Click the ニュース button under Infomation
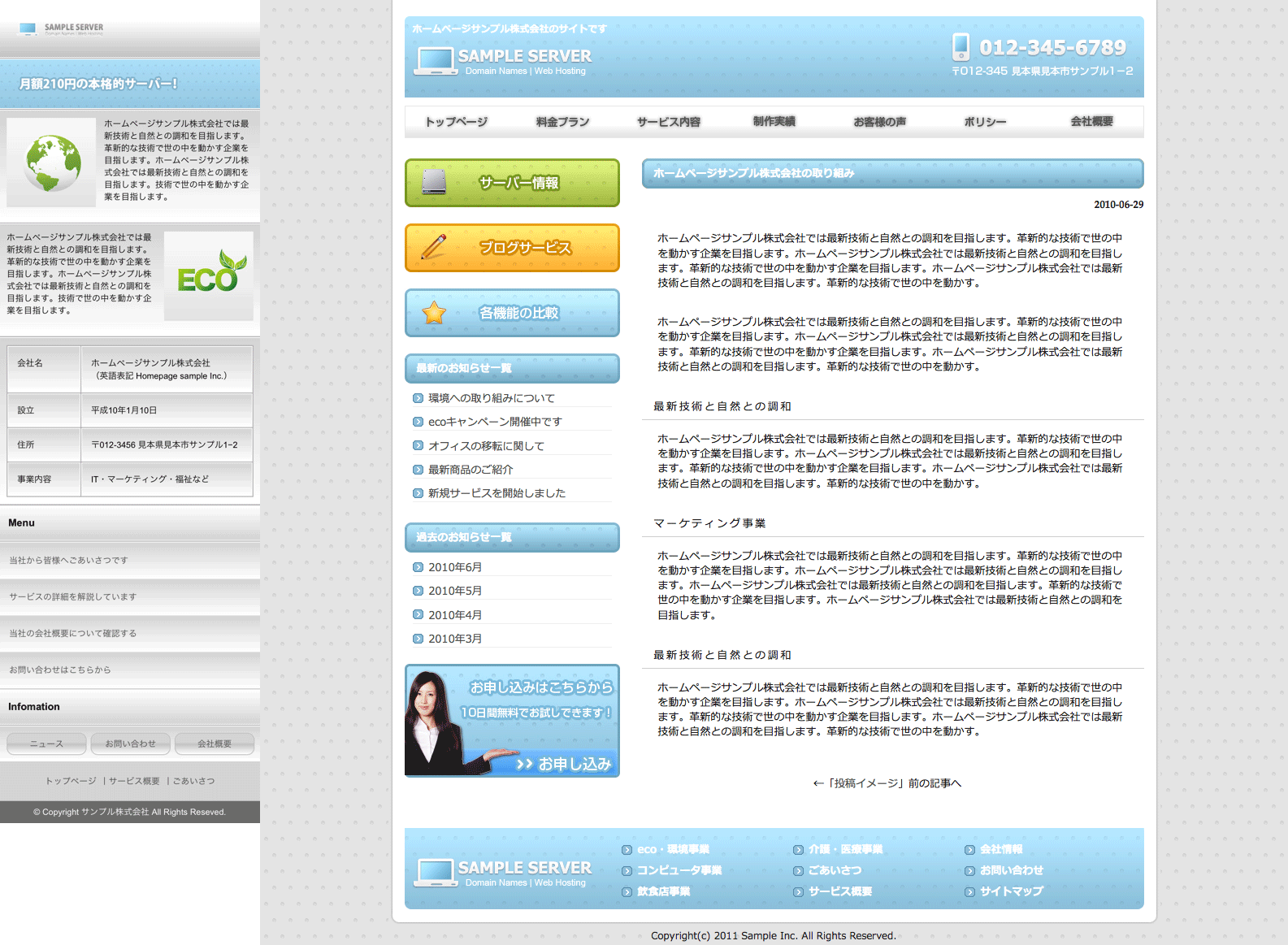 [x=46, y=743]
